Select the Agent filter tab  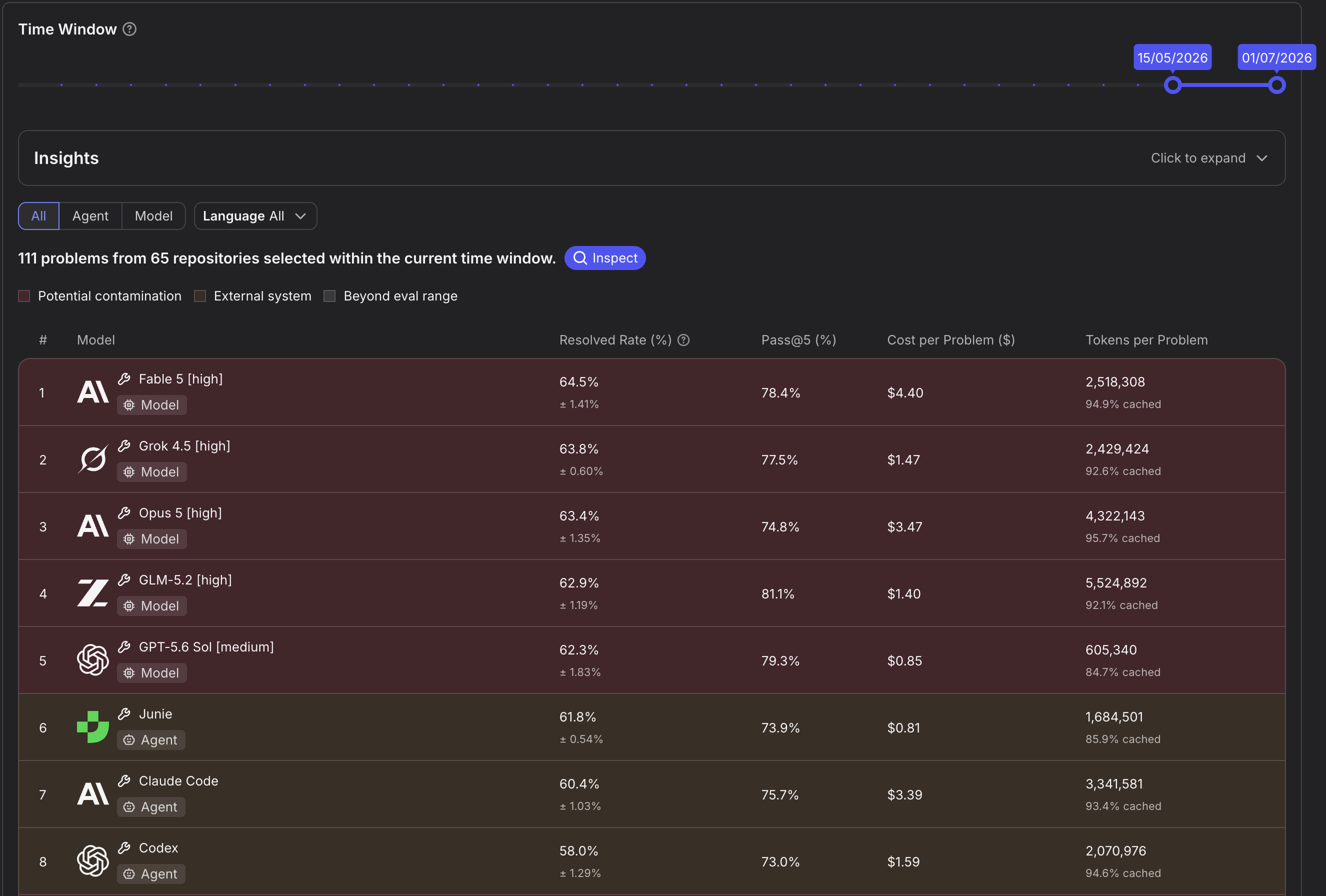pos(90,215)
